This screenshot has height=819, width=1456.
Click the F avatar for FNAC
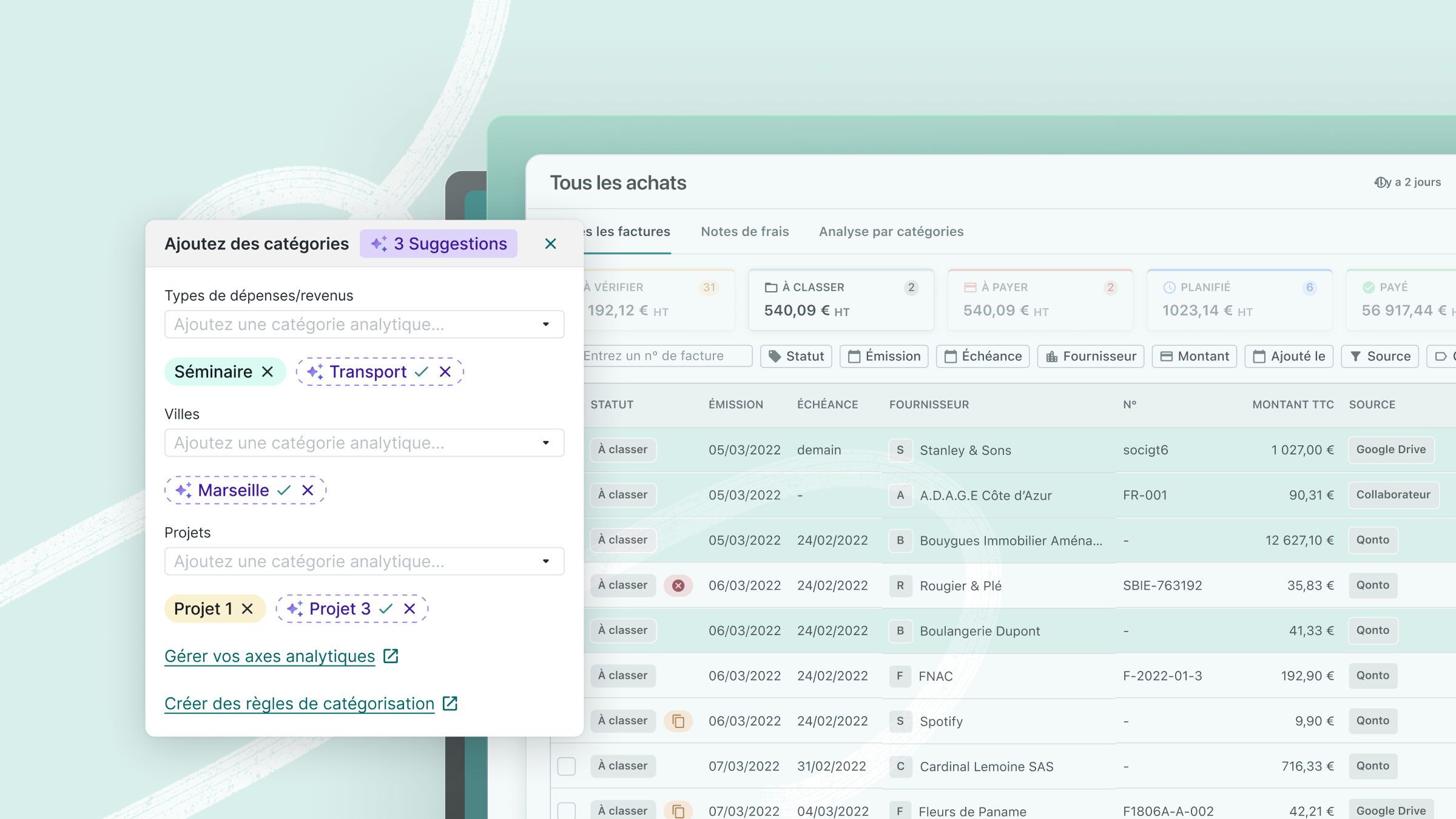[900, 676]
